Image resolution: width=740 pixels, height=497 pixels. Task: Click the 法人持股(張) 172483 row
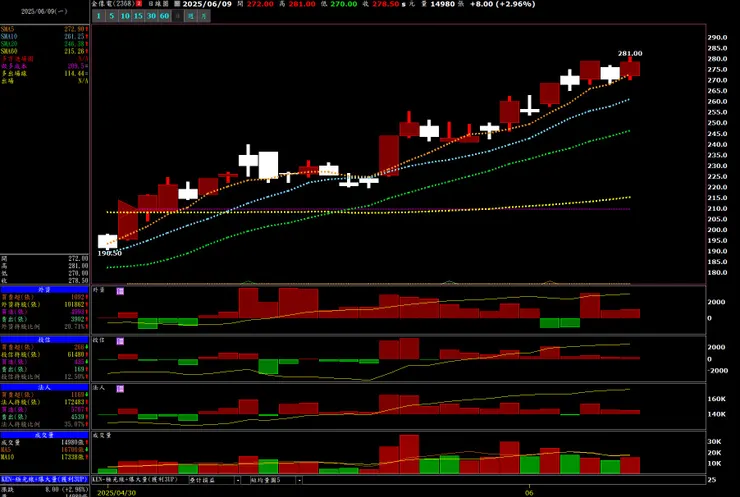pos(44,402)
